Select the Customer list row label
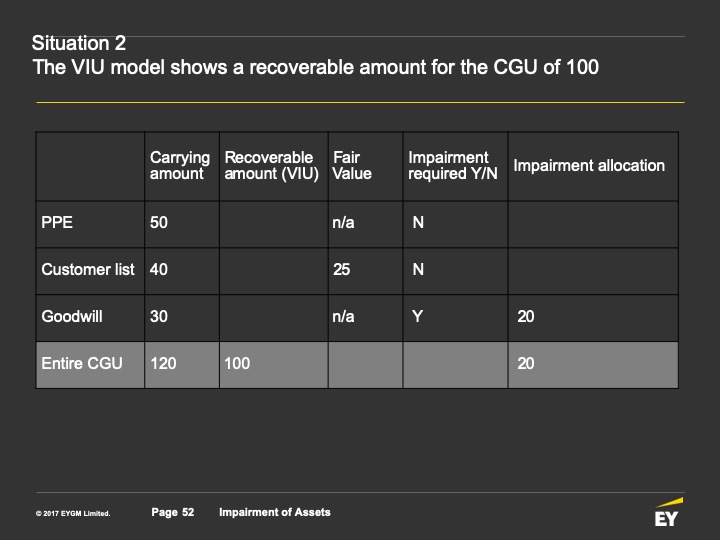This screenshot has height=540, width=720. coord(88,269)
